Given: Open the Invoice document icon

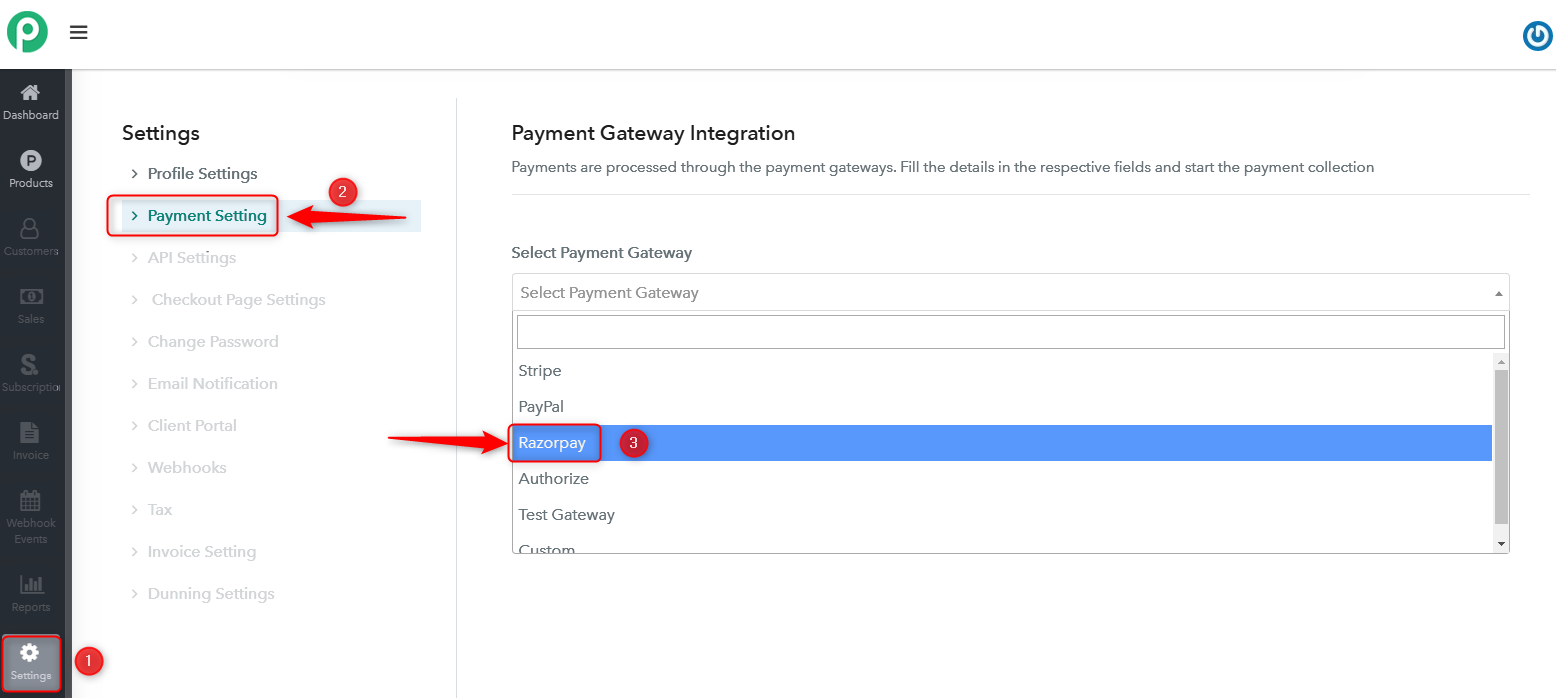Looking at the screenshot, I should 31,433.
